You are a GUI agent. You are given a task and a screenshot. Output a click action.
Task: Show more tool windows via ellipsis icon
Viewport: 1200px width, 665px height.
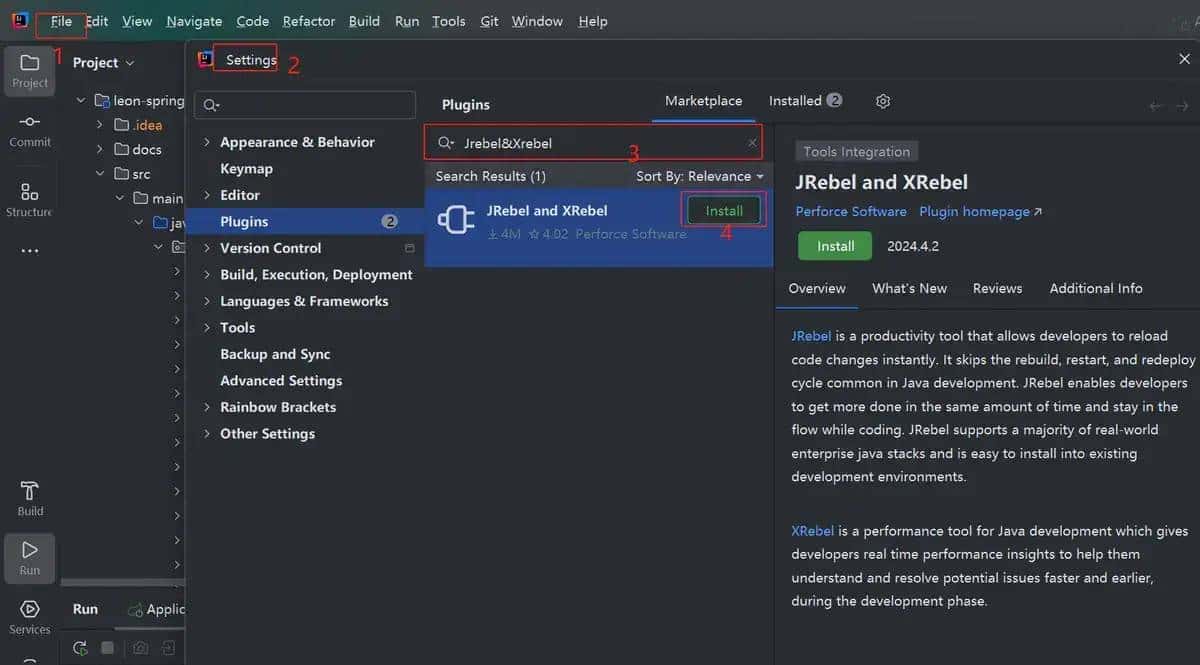pos(30,251)
